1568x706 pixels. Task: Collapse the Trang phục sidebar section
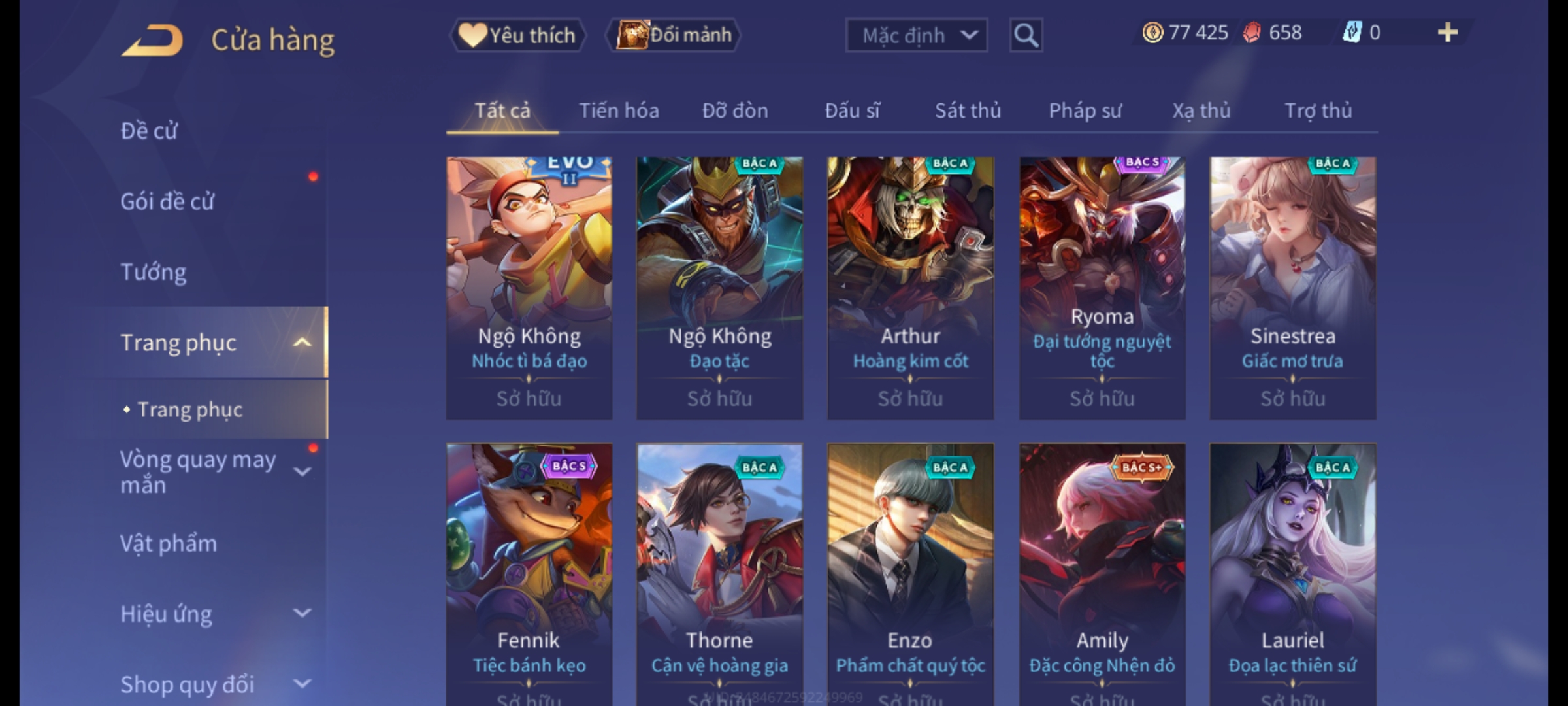[x=302, y=343]
